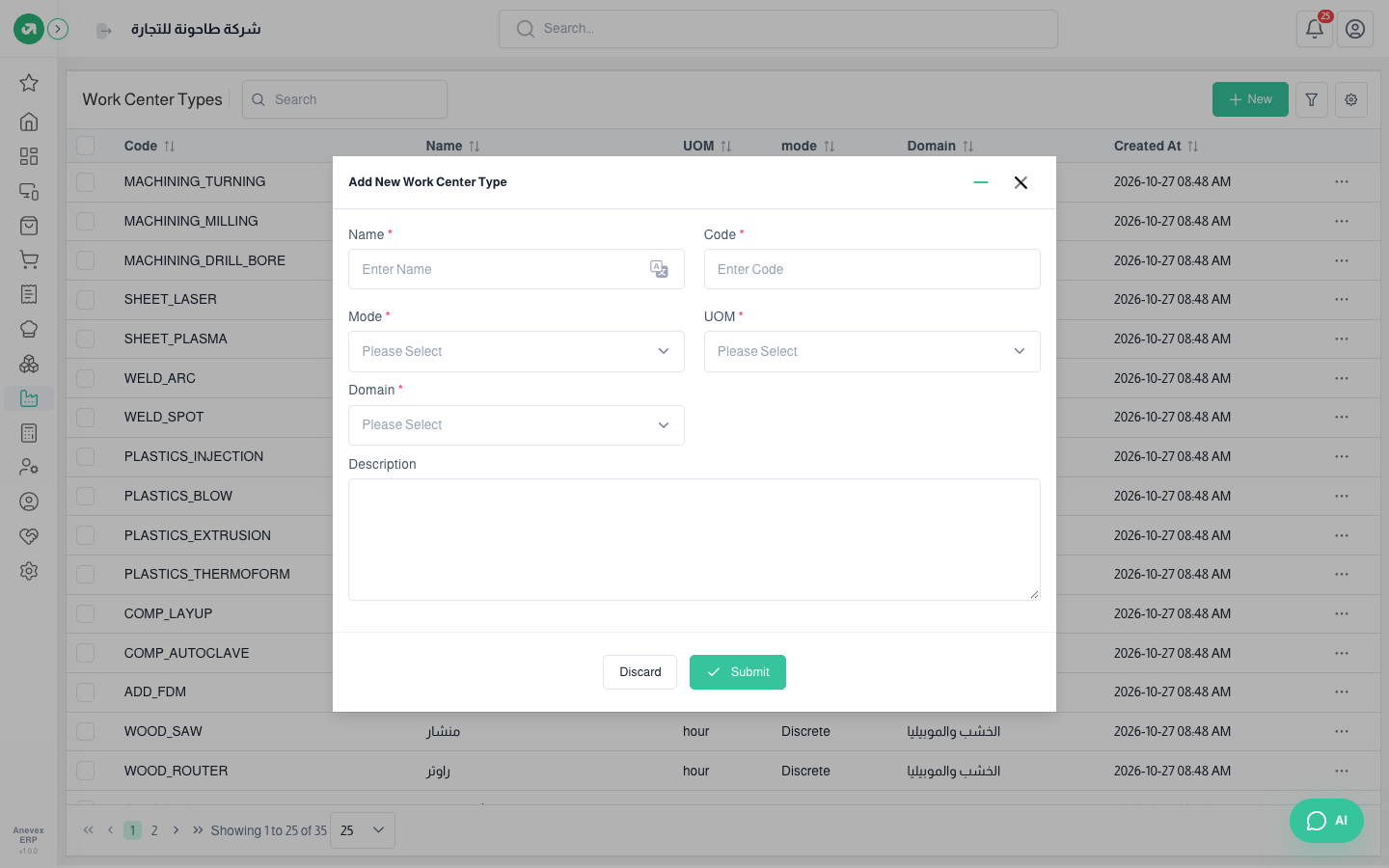This screenshot has height=868, width=1389.
Task: Click the New button
Action: 1250,99
